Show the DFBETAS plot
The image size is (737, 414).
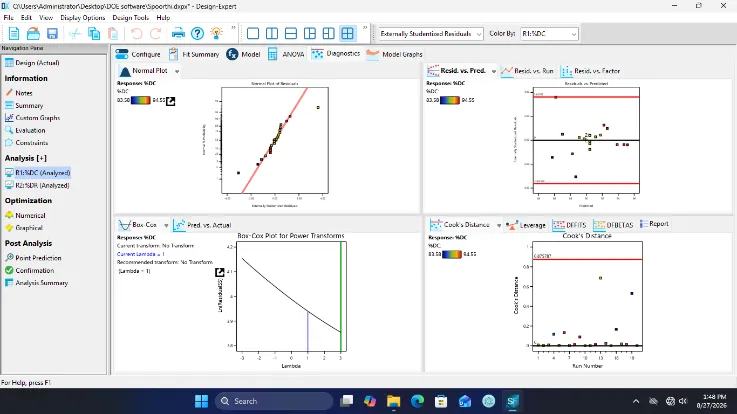(613, 225)
